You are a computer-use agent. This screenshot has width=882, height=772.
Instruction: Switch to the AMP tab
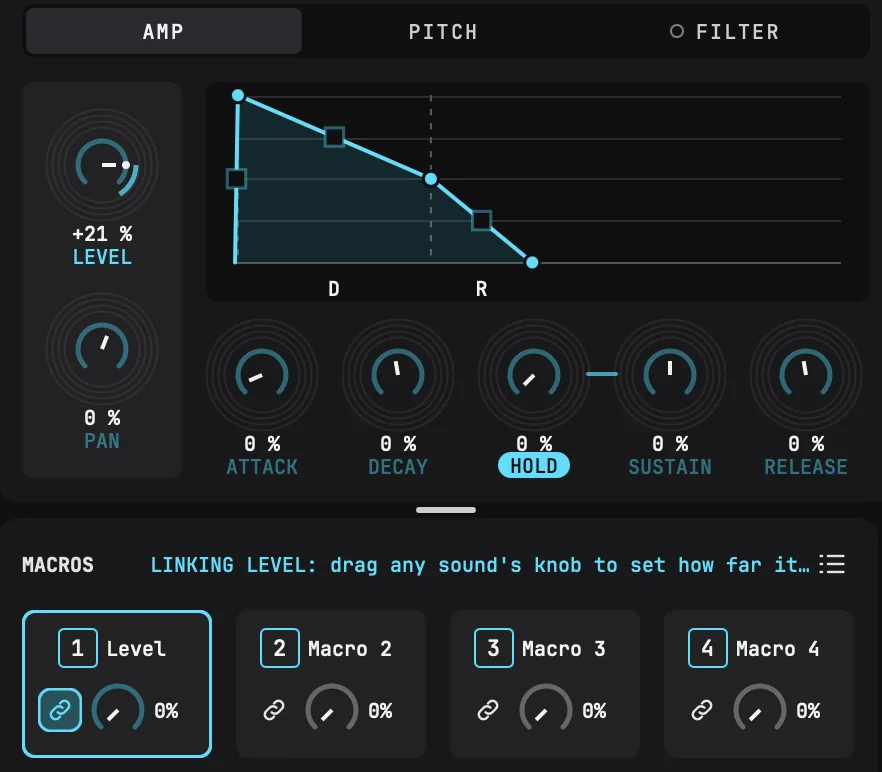[164, 32]
